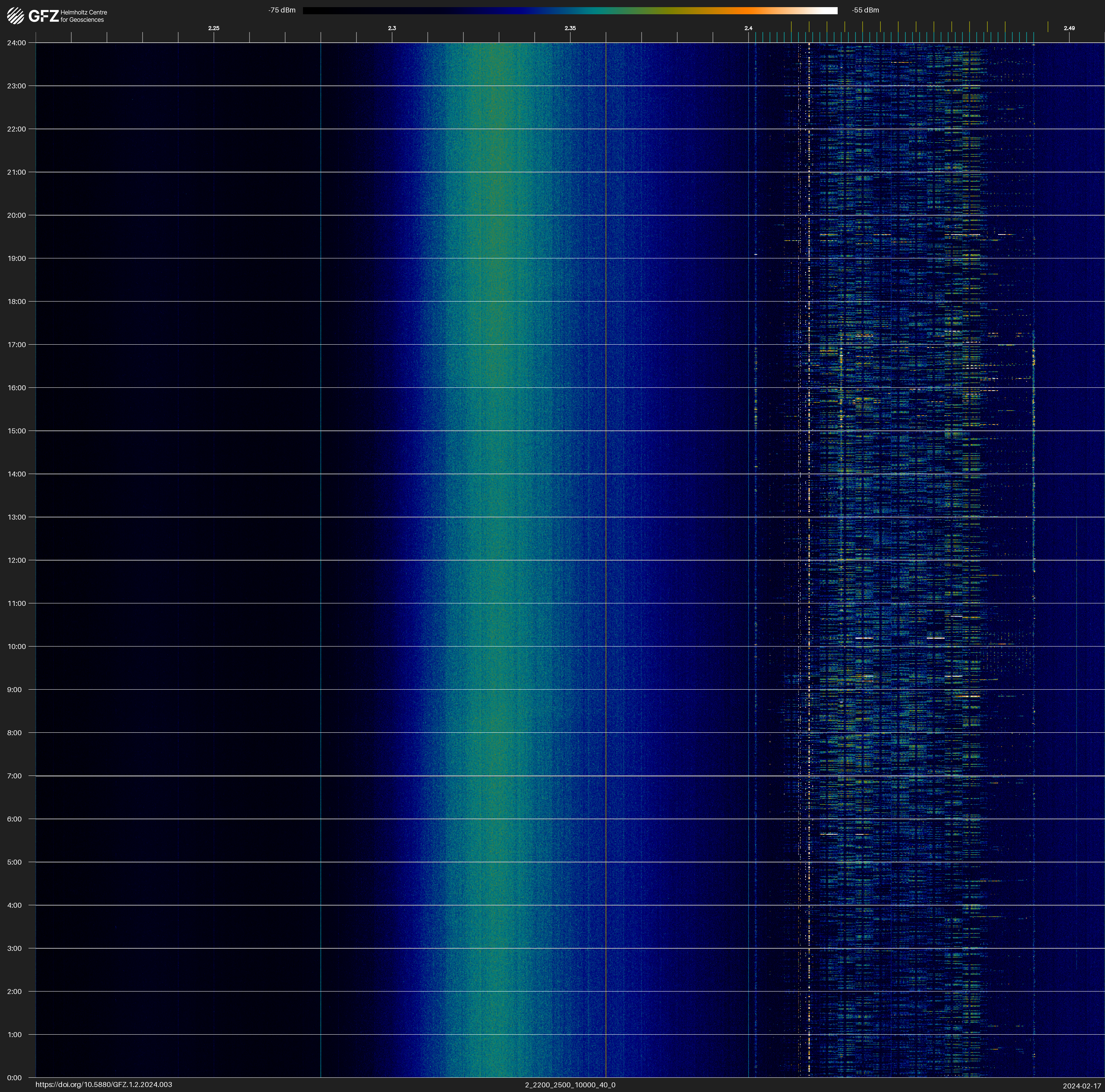Viewport: 1105px width, 1092px height.
Task: Click the 2.49 frequency axis label
Action: point(1068,28)
